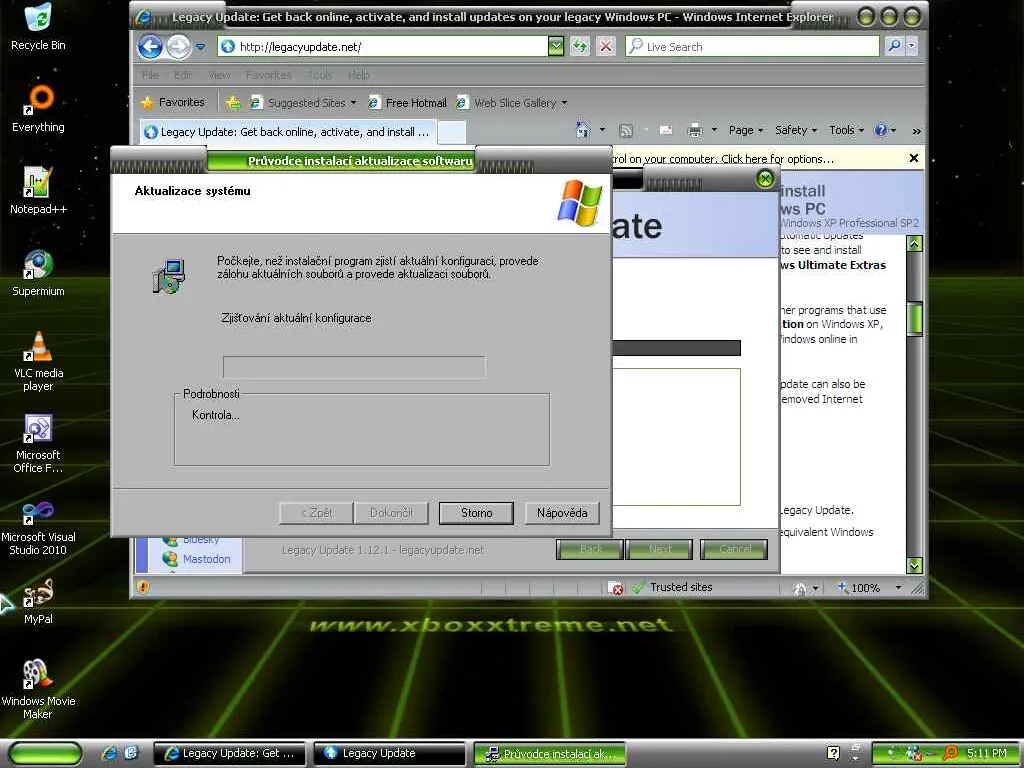Screen dimensions: 1024x768
Task: Switch to Průvodce instalací taskbar item
Action: point(549,754)
